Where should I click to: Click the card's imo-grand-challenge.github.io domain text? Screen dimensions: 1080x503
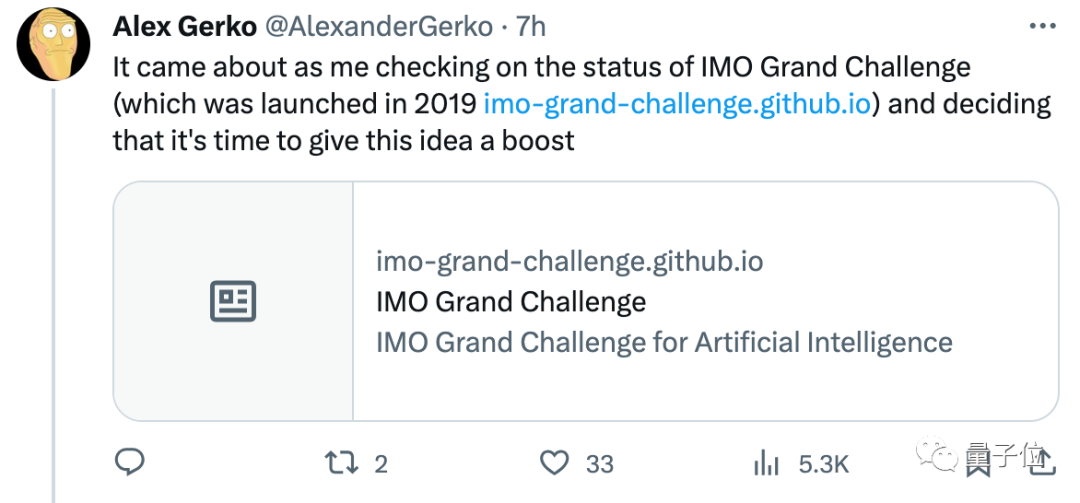click(570, 262)
